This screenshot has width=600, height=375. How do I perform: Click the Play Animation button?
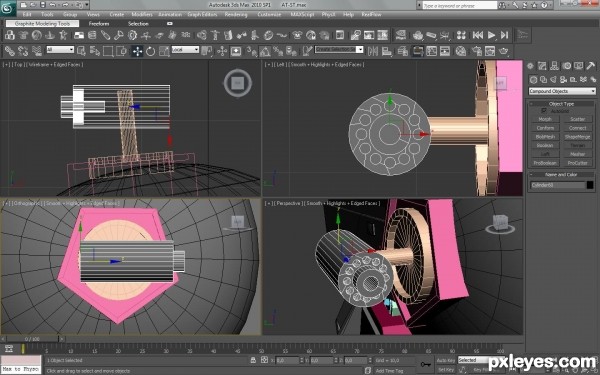491,35
